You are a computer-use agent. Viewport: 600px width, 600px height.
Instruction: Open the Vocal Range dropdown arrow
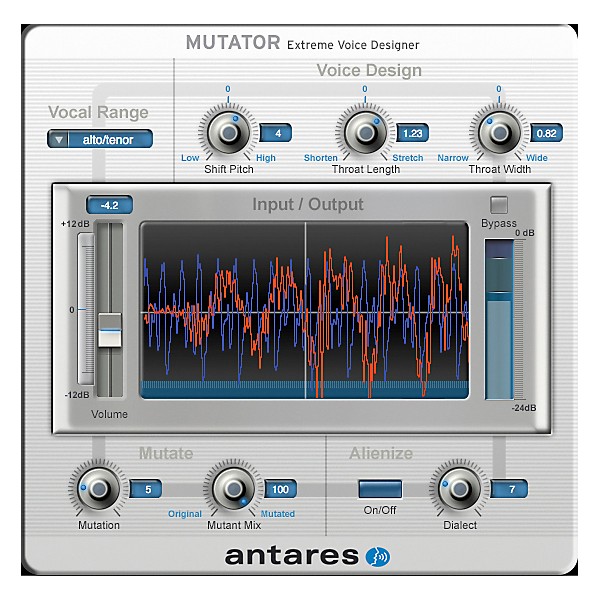(x=58, y=140)
